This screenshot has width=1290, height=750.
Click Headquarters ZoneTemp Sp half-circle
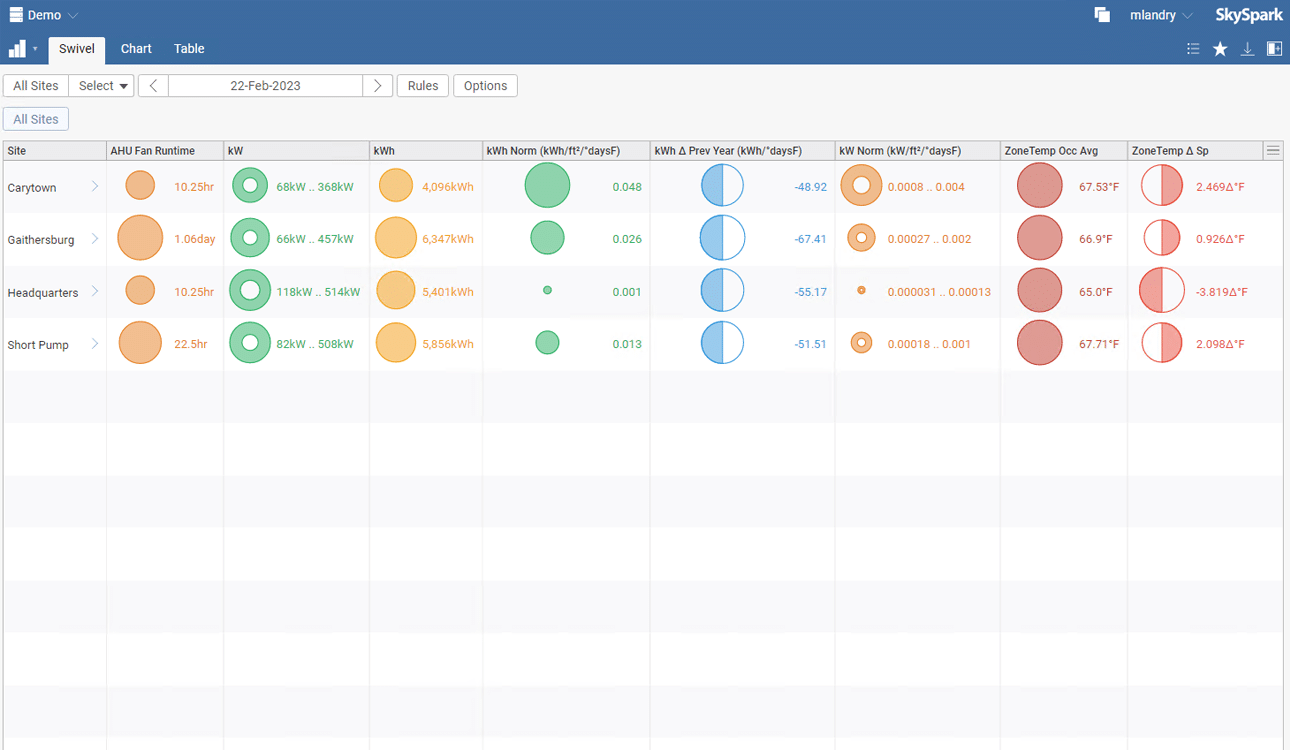tap(1161, 291)
